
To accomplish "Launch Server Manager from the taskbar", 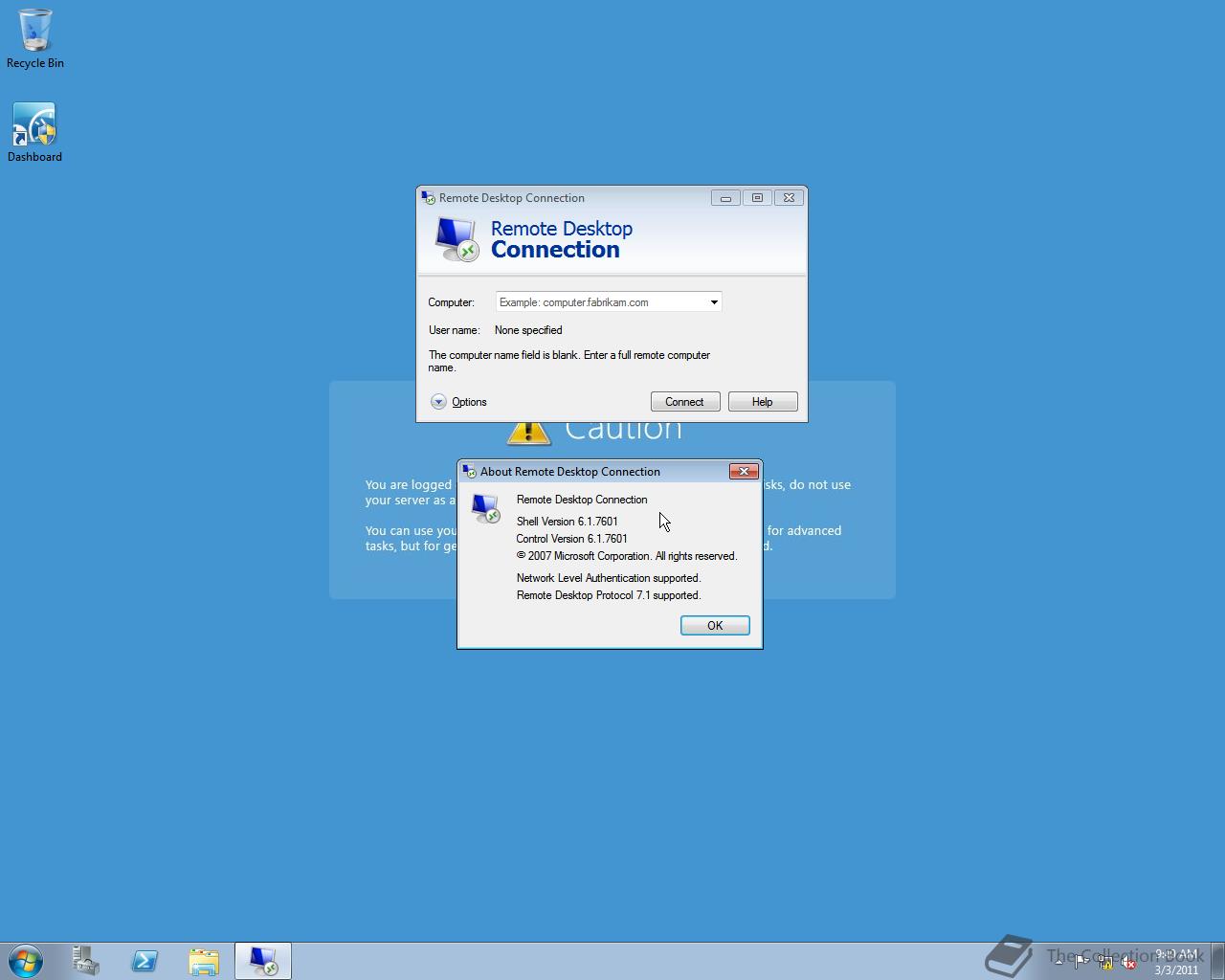I will (x=86, y=961).
